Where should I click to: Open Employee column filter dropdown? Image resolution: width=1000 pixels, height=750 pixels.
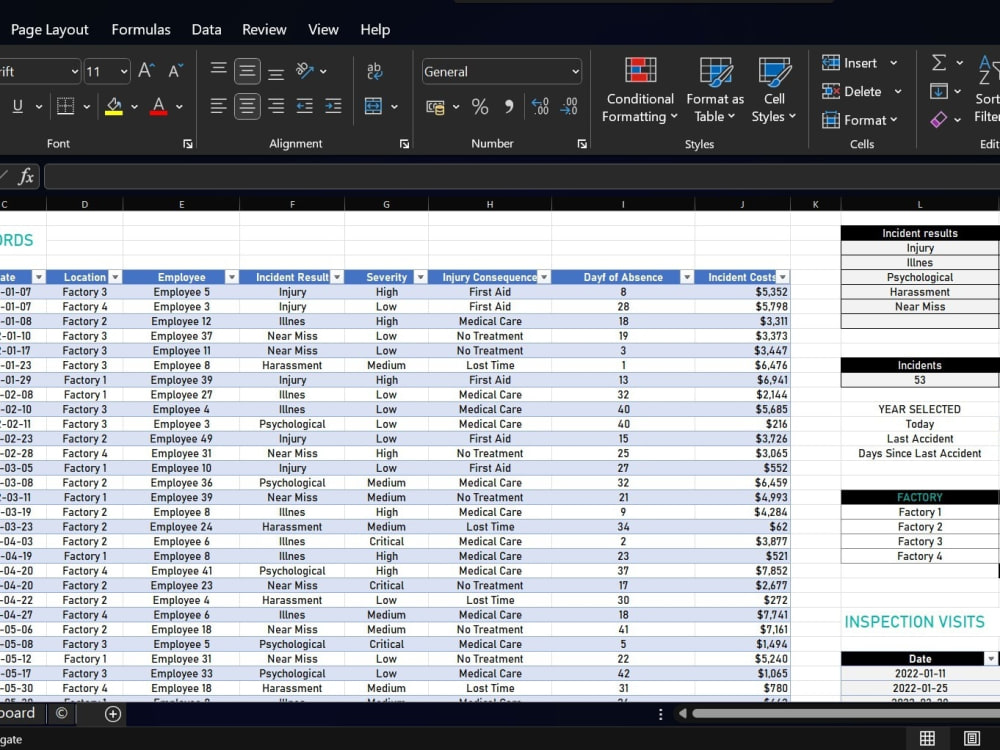tap(232, 277)
